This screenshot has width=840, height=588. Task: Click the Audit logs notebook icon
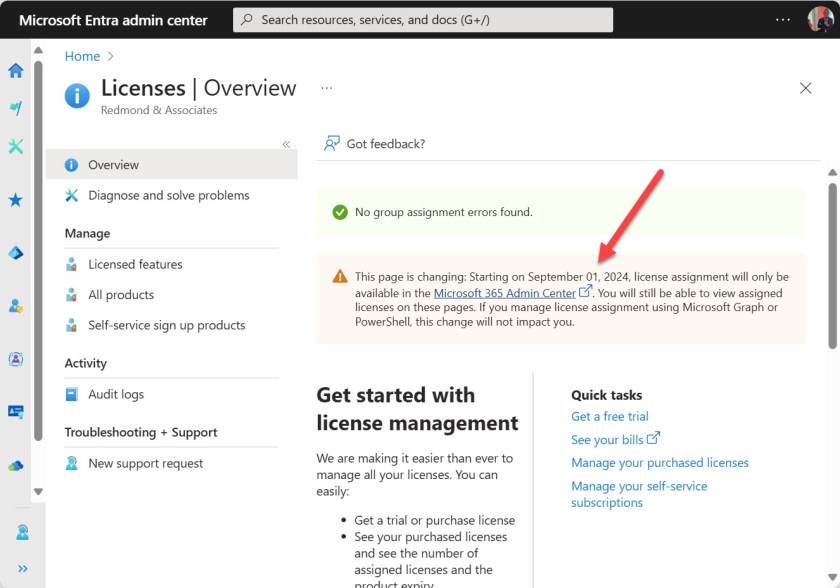pos(71,394)
